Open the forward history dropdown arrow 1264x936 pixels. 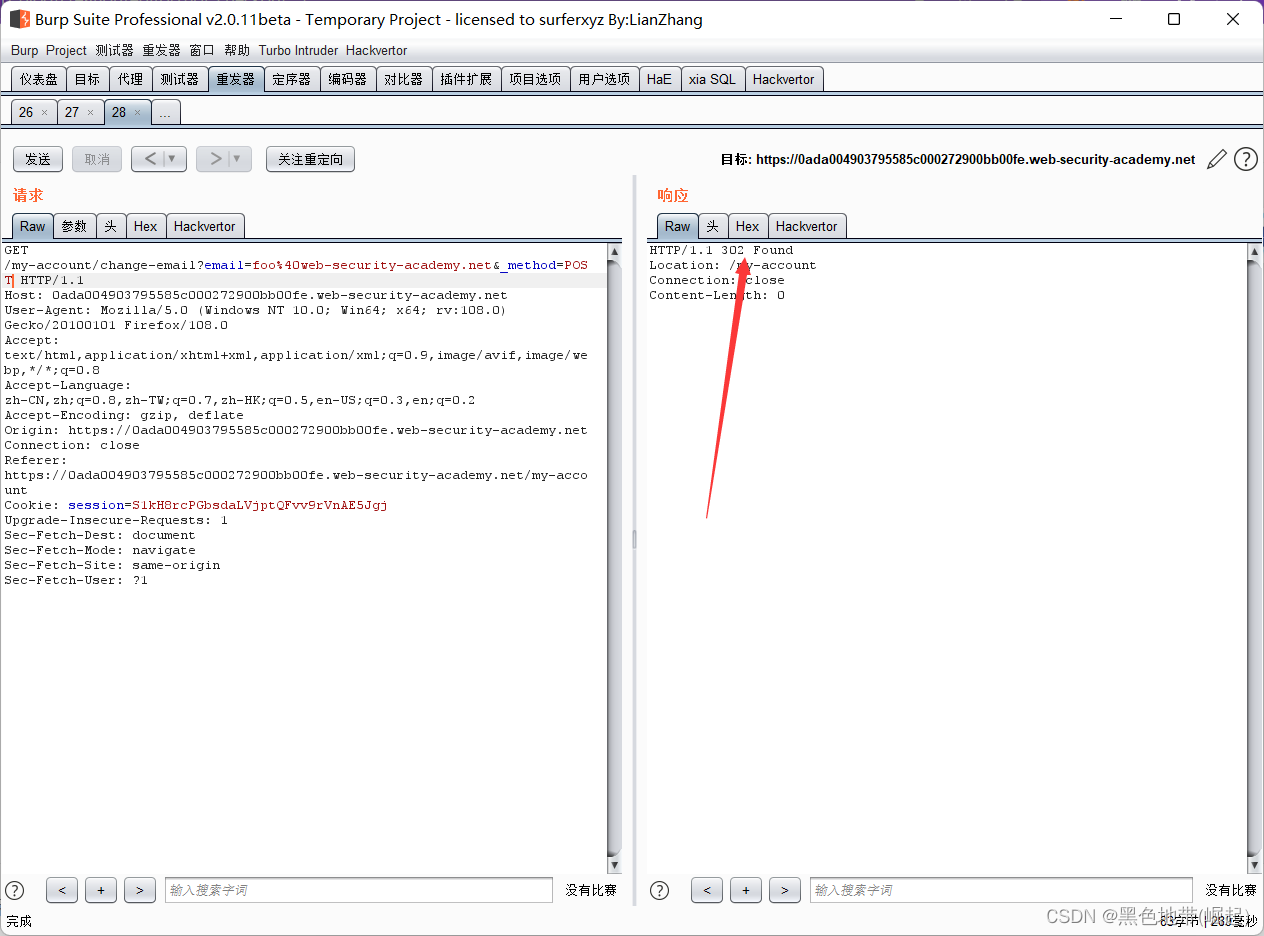(x=237, y=159)
